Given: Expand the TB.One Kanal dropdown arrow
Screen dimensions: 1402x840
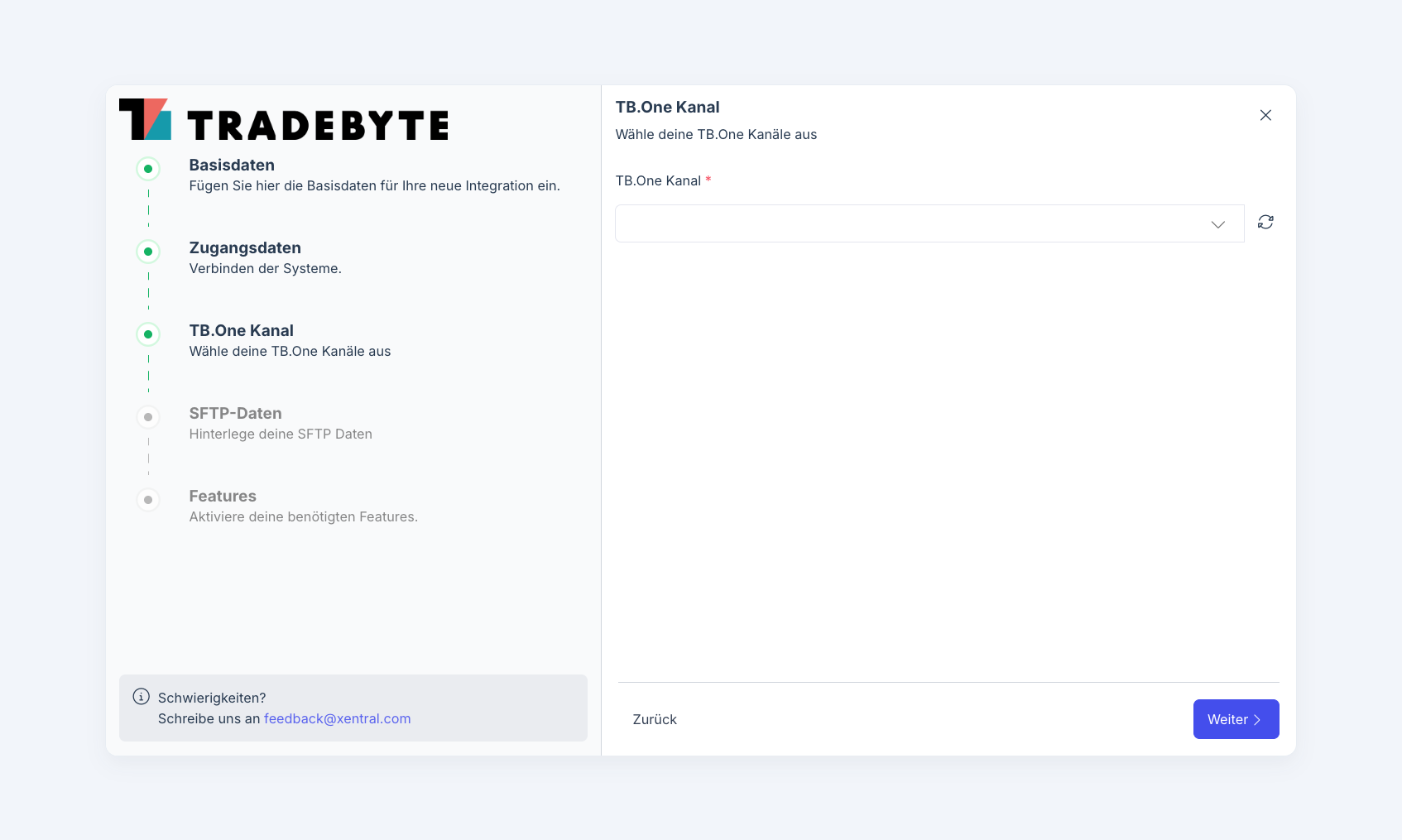Looking at the screenshot, I should coord(1217,224).
